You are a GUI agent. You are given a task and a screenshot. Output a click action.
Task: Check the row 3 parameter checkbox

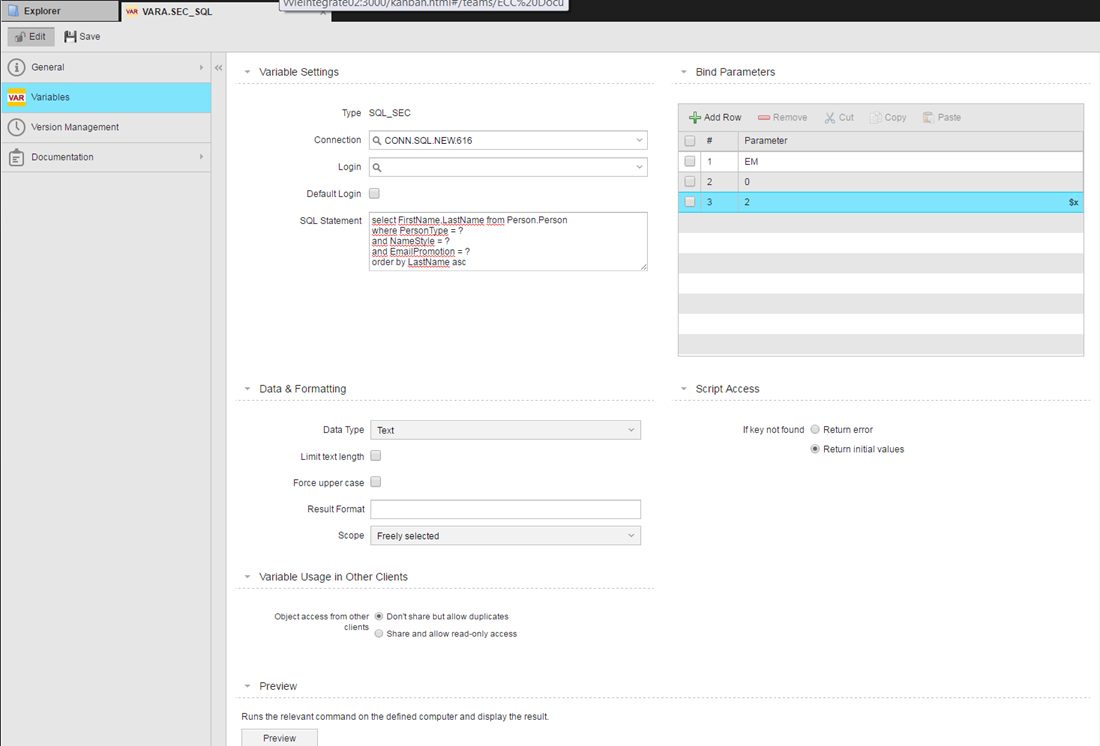690,202
